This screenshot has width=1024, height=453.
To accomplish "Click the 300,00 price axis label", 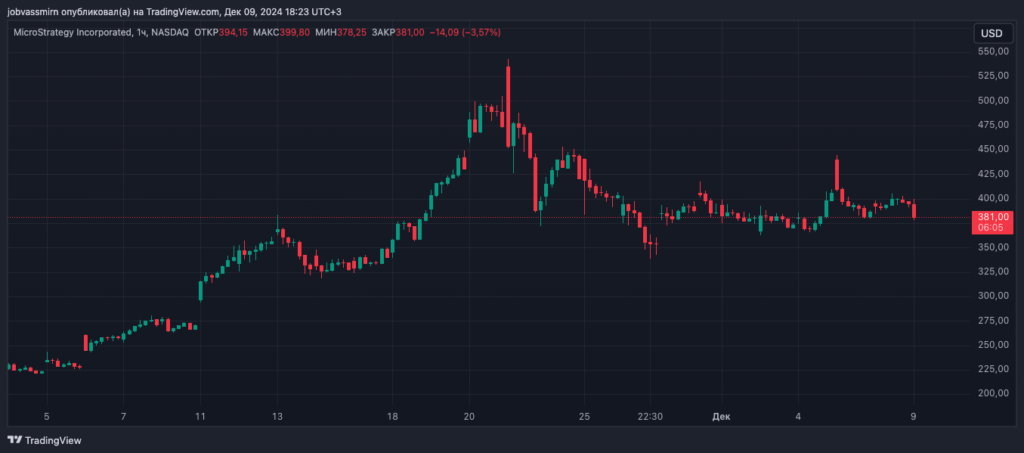I will (992, 296).
